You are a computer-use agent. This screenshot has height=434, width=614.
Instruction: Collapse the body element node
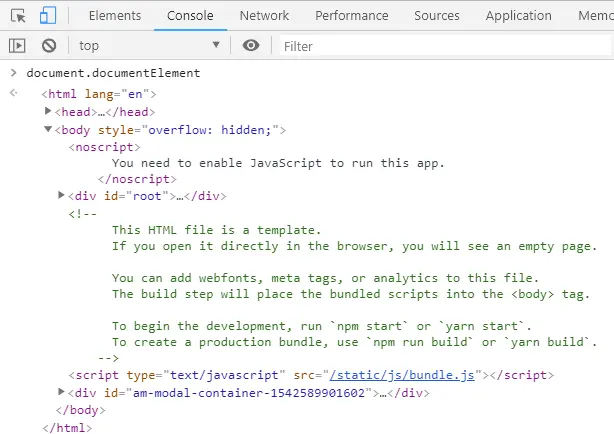(x=48, y=129)
